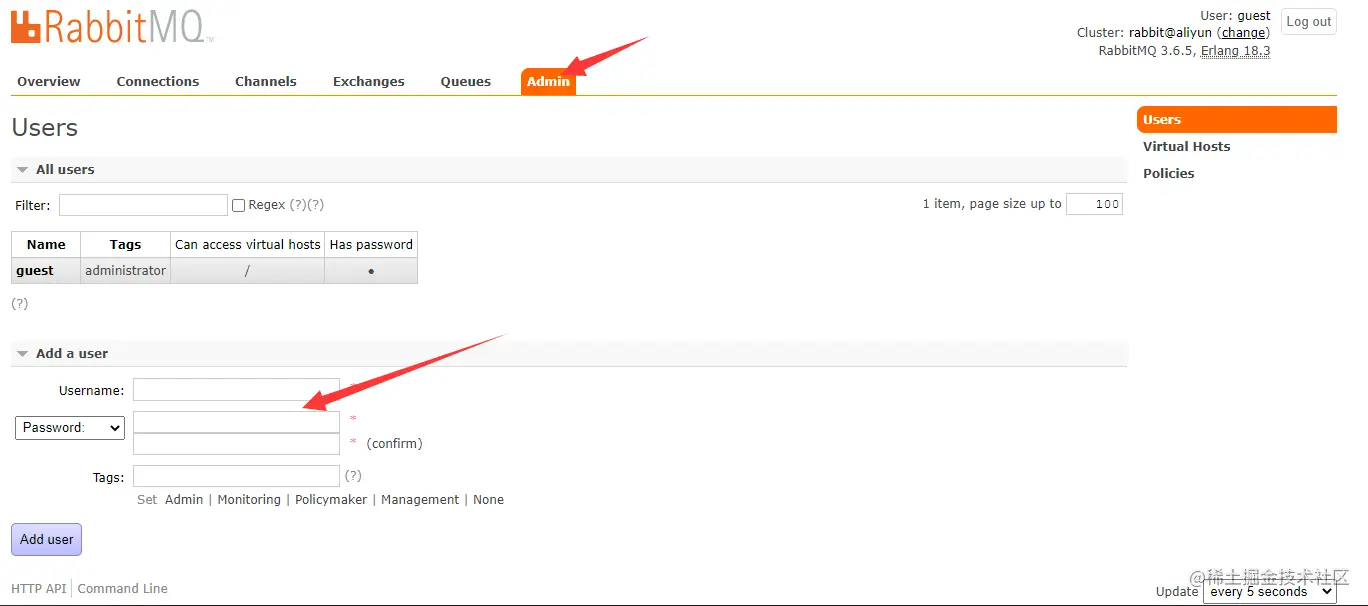
Task: Set tag to None
Action: pos(488,500)
